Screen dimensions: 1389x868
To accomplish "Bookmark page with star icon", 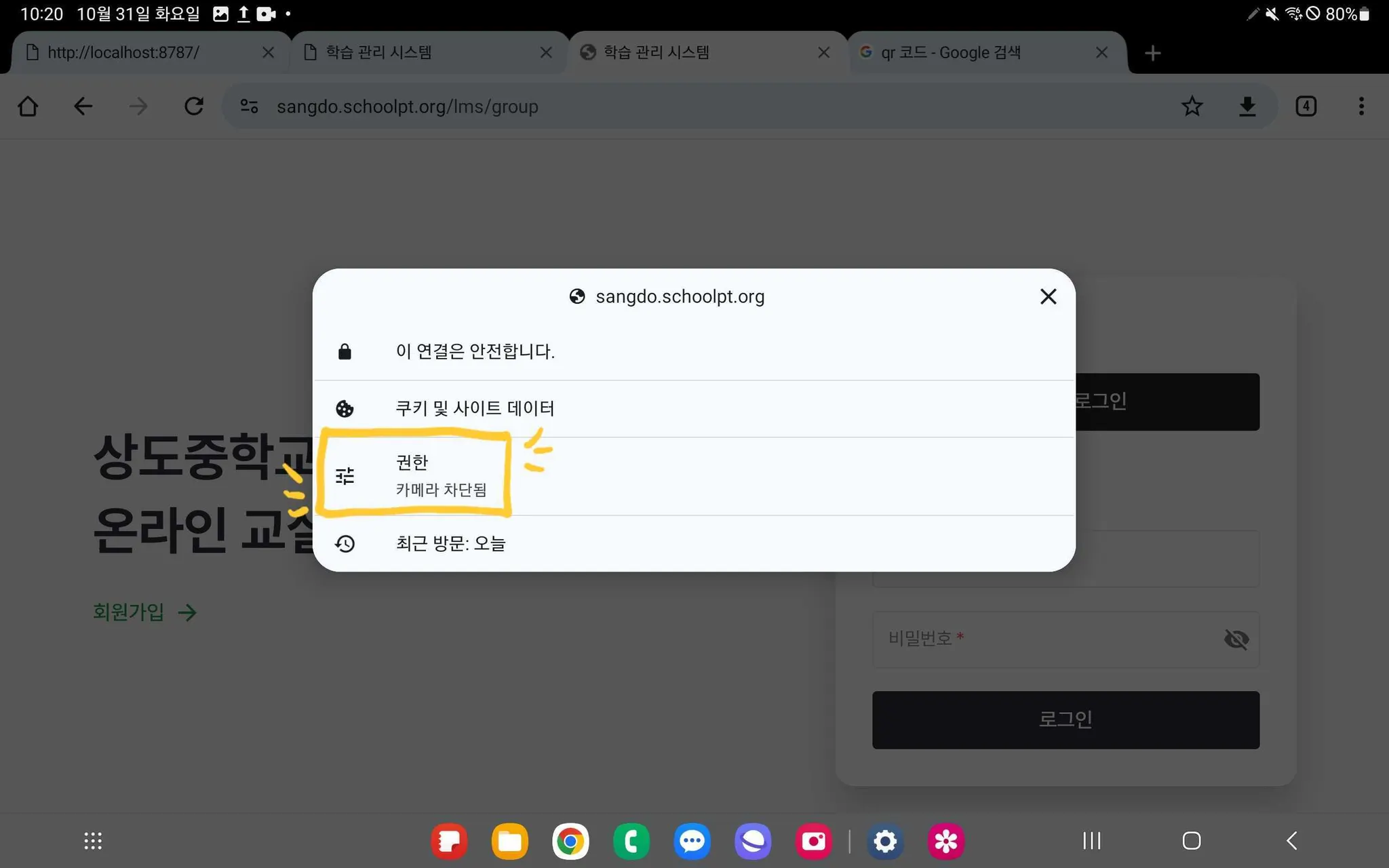I will click(x=1192, y=106).
